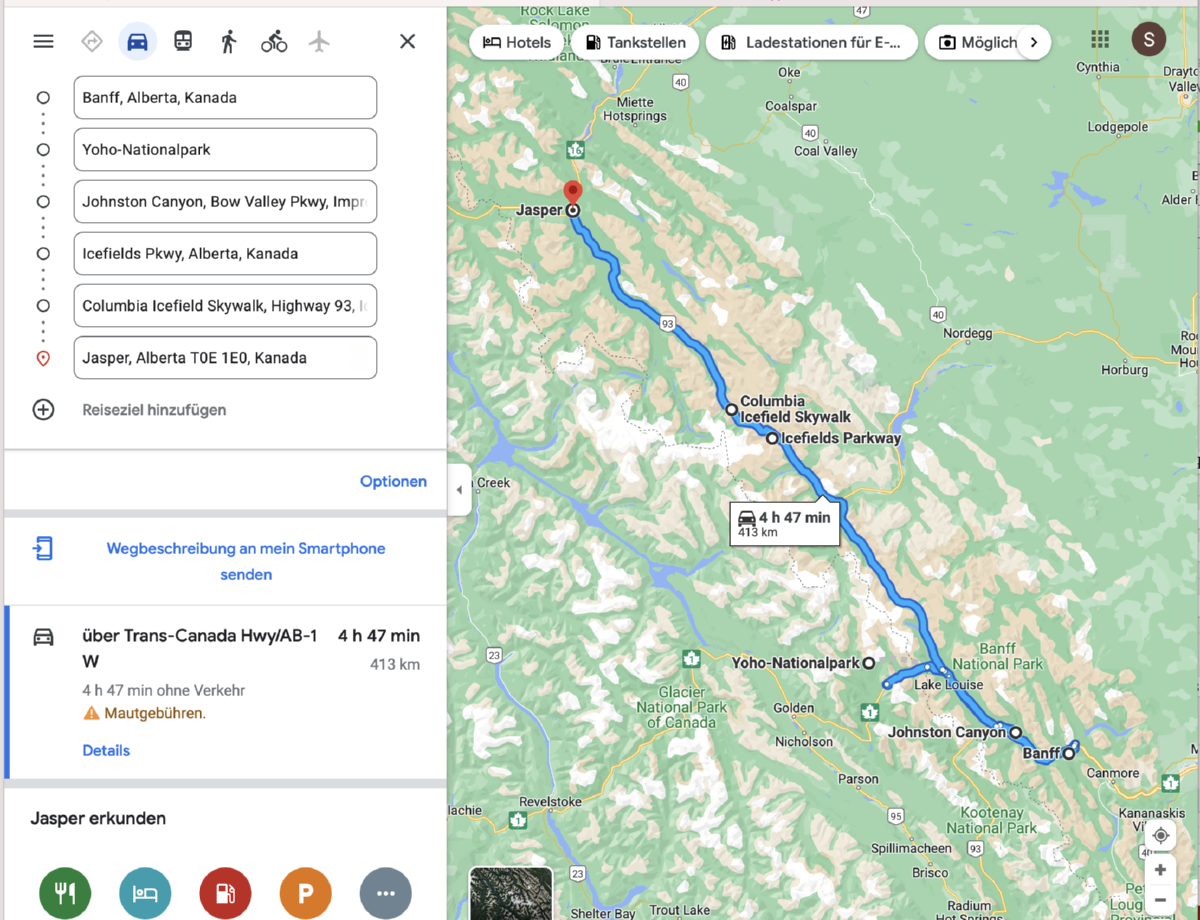This screenshot has height=920, width=1200.
Task: Show my location on map
Action: tap(1160, 835)
